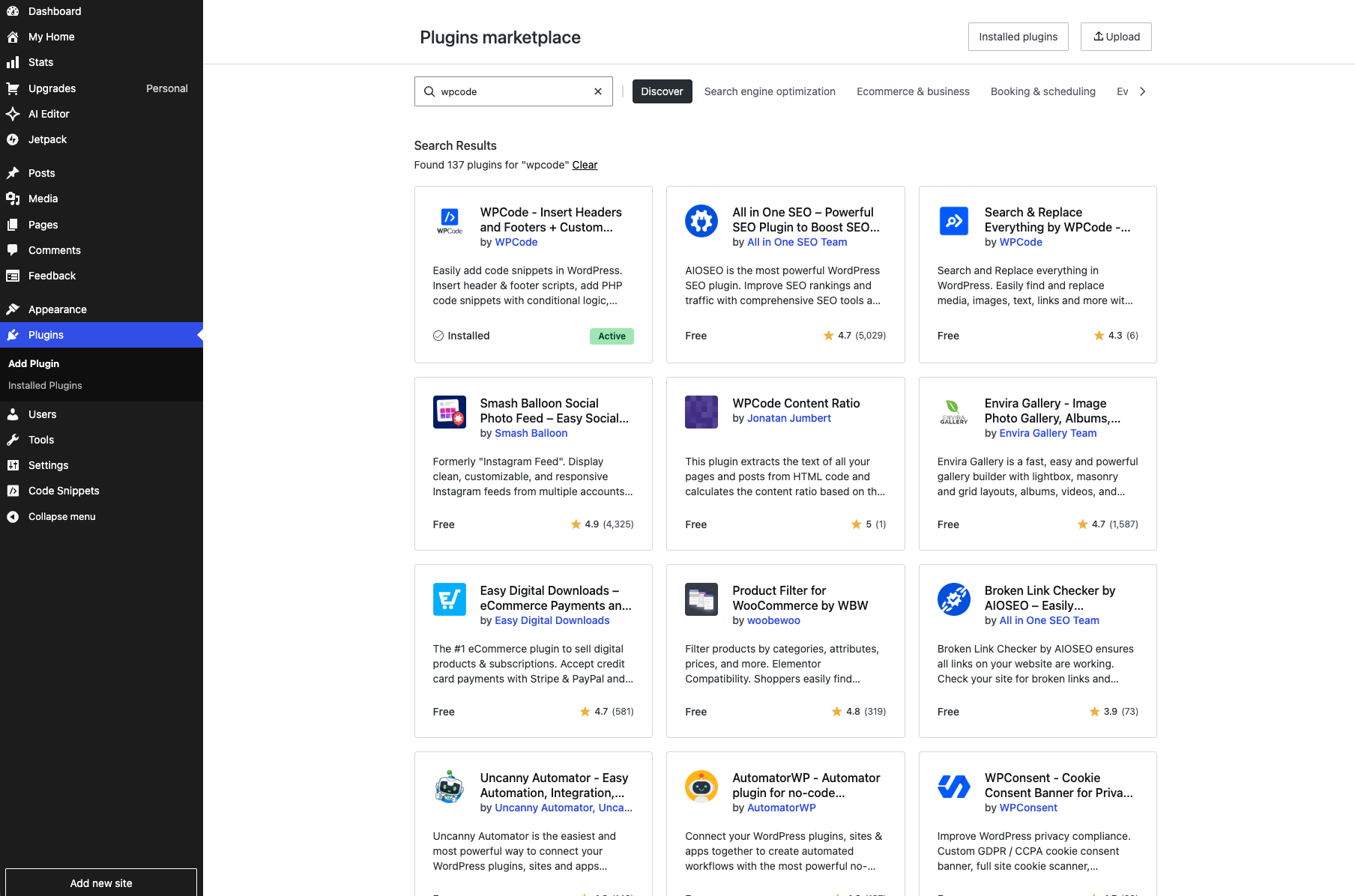Select the Appearance paintbrush icon
This screenshot has height=896, width=1355.
click(13, 309)
